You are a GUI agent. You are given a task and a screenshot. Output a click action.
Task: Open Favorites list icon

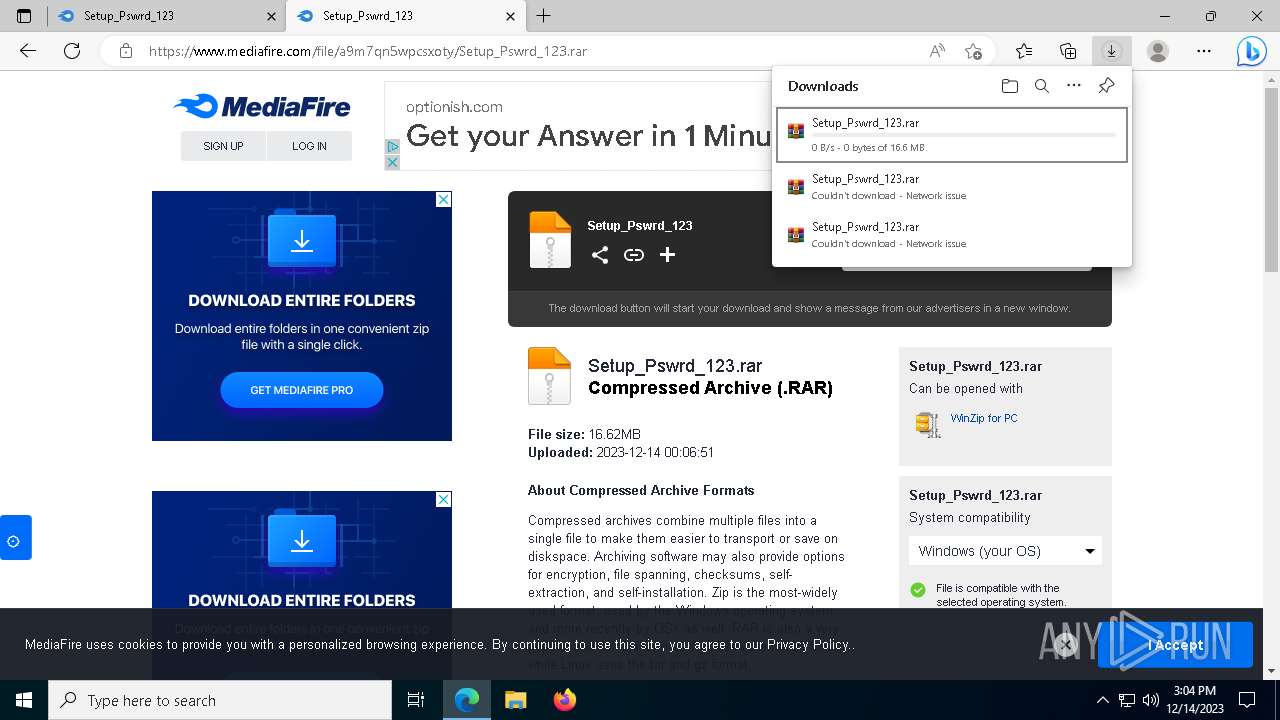point(1024,51)
